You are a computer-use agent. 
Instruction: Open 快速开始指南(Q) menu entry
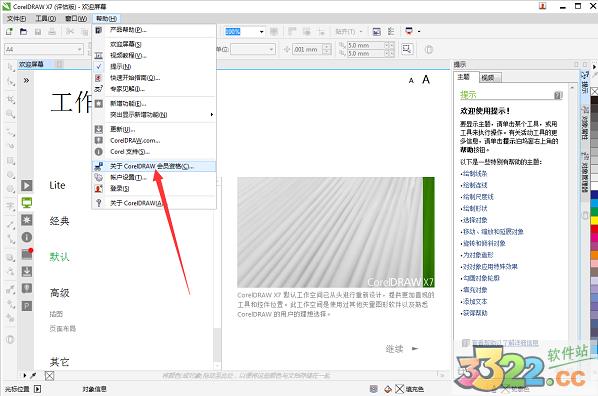[154, 77]
